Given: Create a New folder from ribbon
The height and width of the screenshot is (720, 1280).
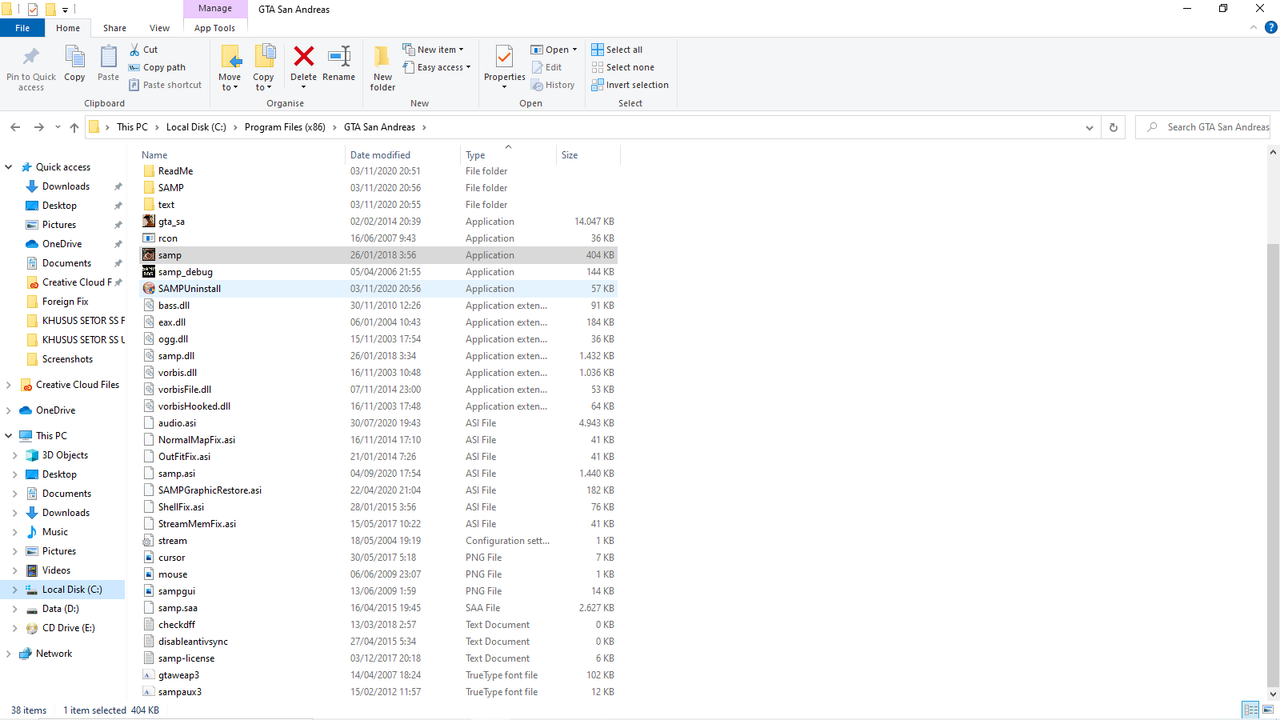Looking at the screenshot, I should pyautogui.click(x=383, y=68).
